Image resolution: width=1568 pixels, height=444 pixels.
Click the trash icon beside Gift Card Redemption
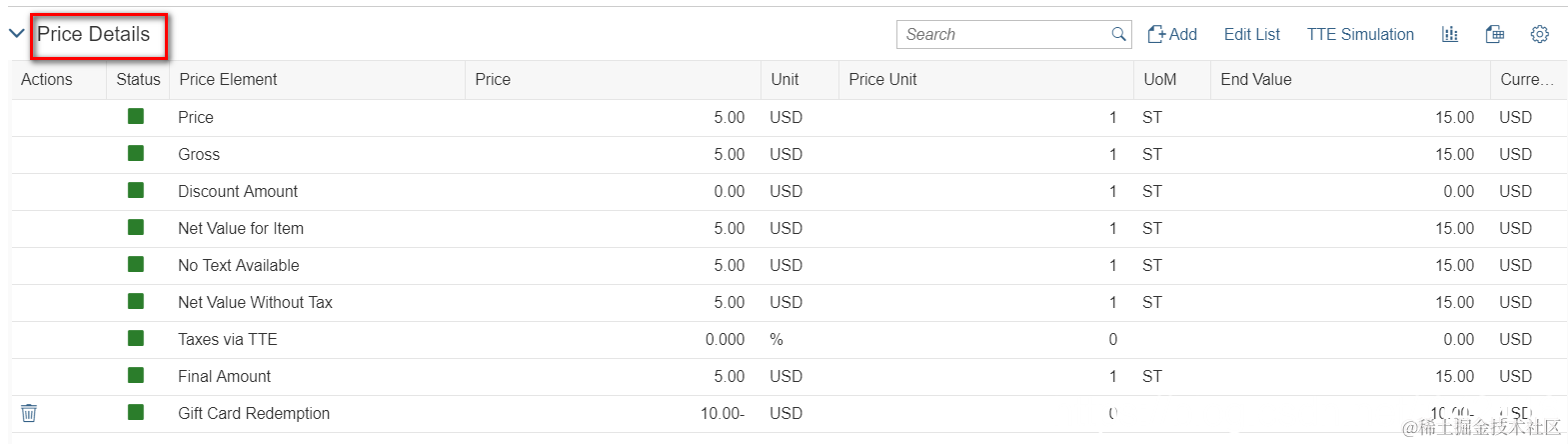(29, 413)
